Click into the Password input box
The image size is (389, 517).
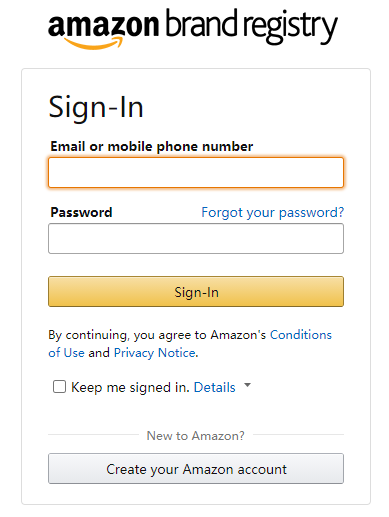[x=196, y=239]
